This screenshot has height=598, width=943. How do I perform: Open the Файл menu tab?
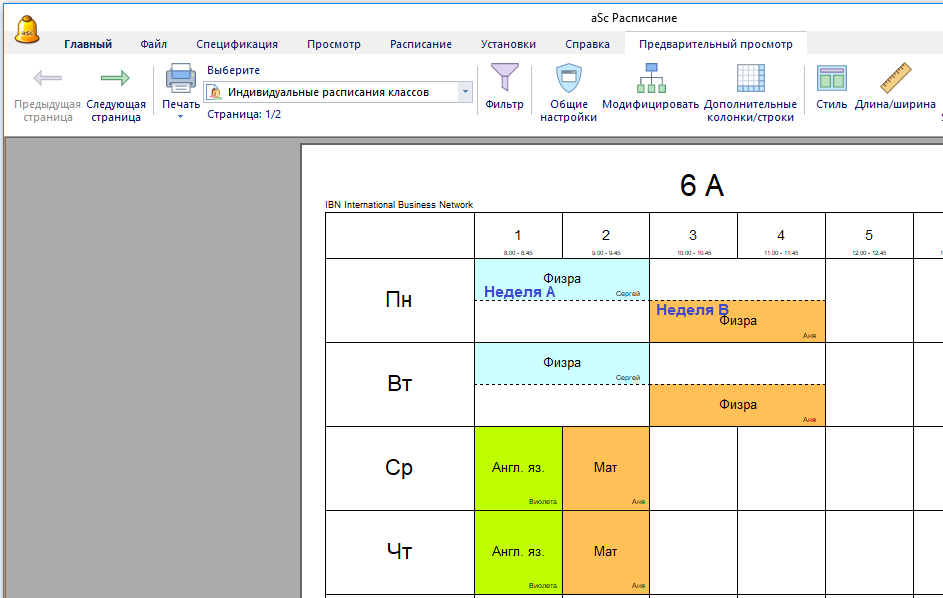pyautogui.click(x=154, y=44)
